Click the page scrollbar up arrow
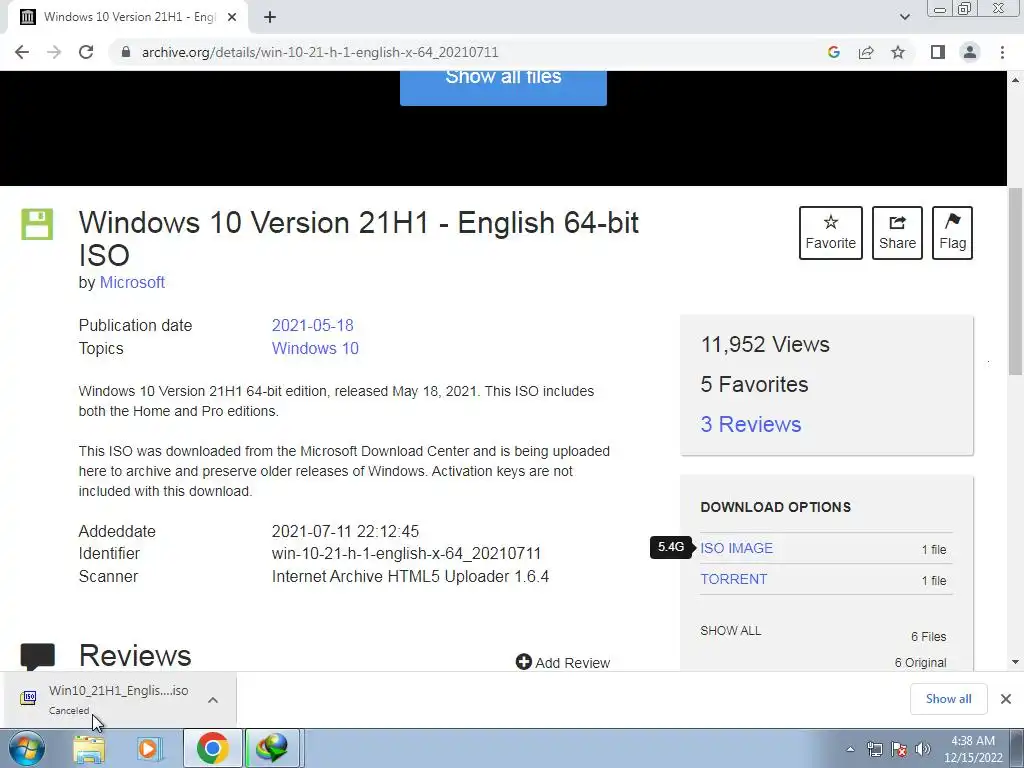This screenshot has width=1024, height=768. tap(1016, 80)
